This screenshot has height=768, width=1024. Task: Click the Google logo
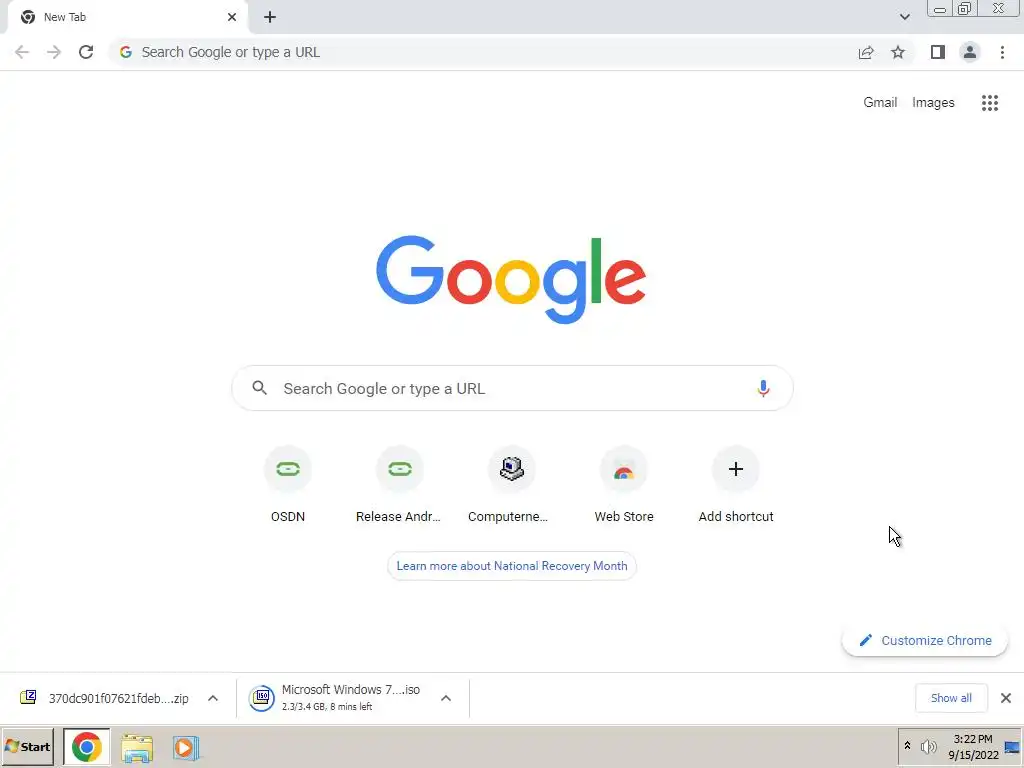pos(511,280)
